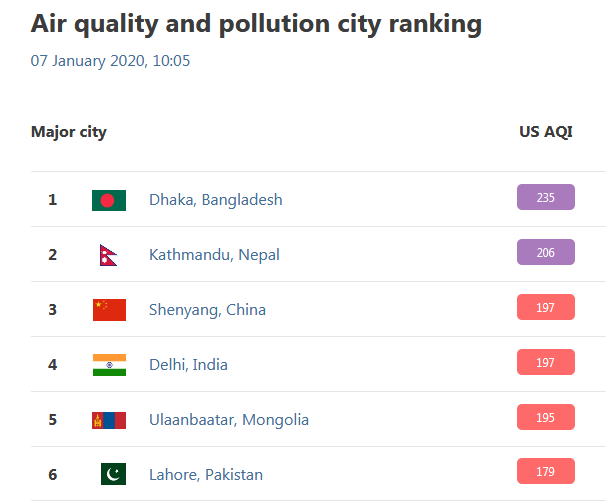Screen dimensions: 606x503
Task: Click the red 195 AQI badge
Action: click(545, 418)
